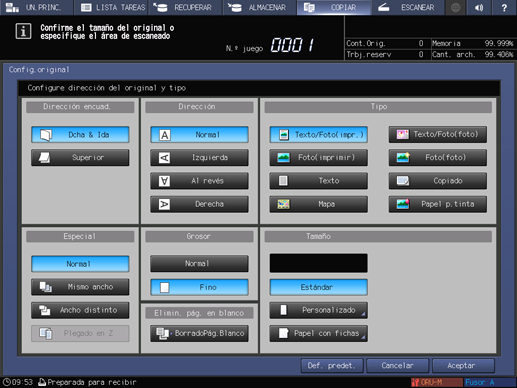The width and height of the screenshot is (517, 388).
Task: Click the Preparada para recibir printer icon
Action: pyautogui.click(x=42, y=382)
